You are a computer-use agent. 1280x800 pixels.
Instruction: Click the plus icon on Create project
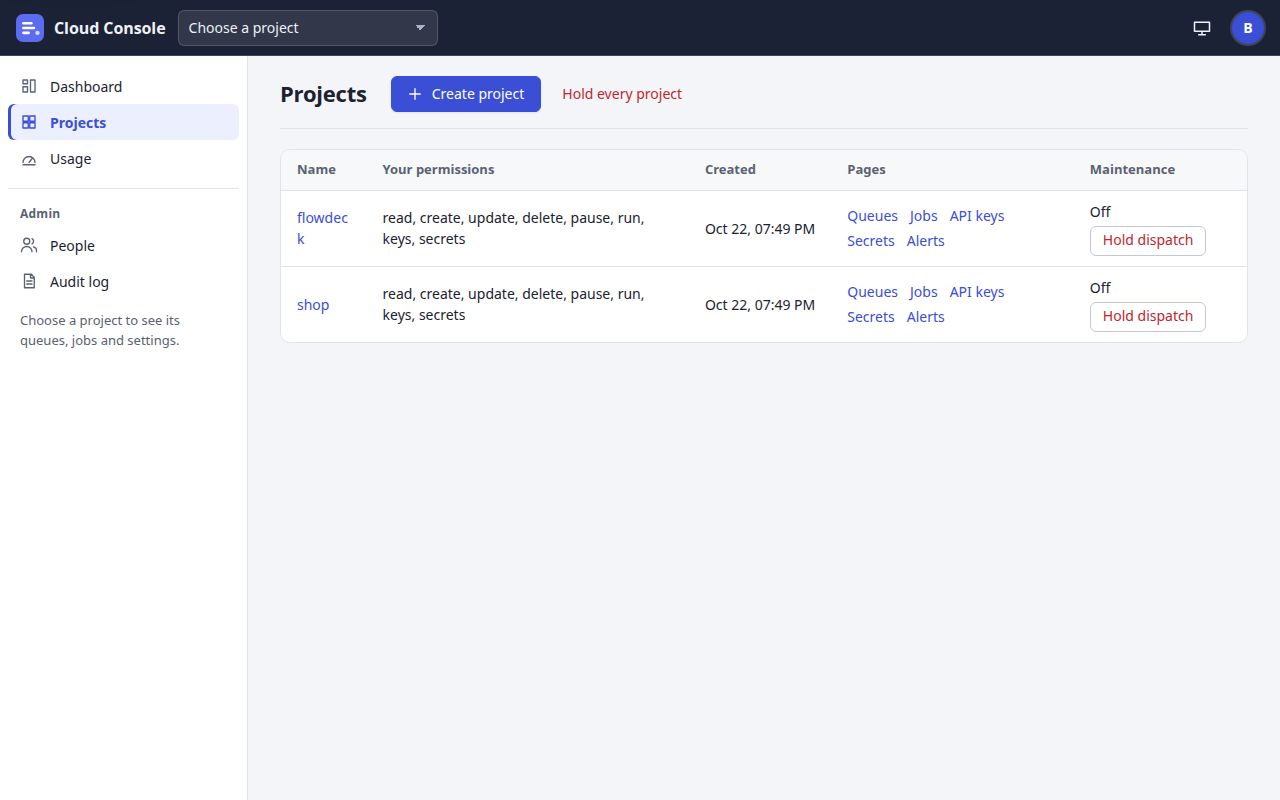(415, 94)
